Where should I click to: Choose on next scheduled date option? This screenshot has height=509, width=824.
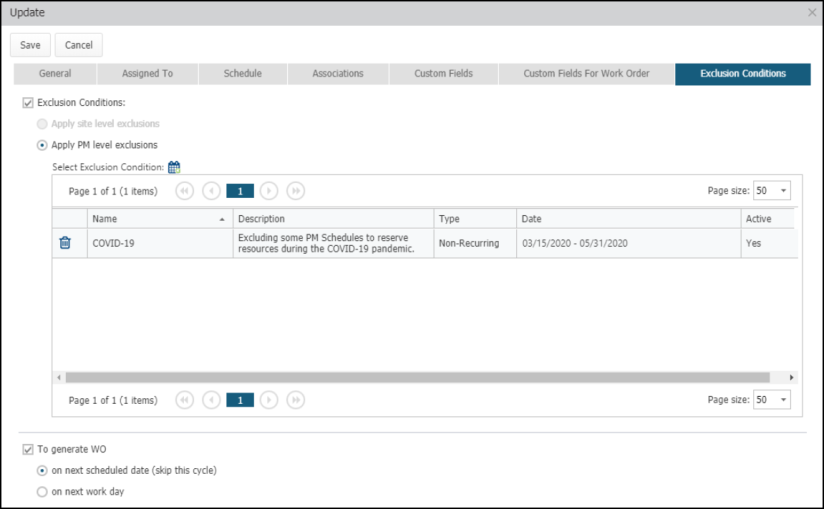click(x=42, y=471)
